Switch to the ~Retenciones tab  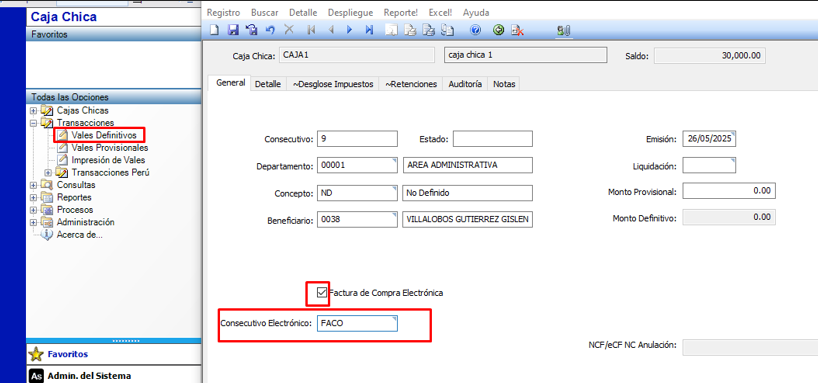(x=411, y=84)
